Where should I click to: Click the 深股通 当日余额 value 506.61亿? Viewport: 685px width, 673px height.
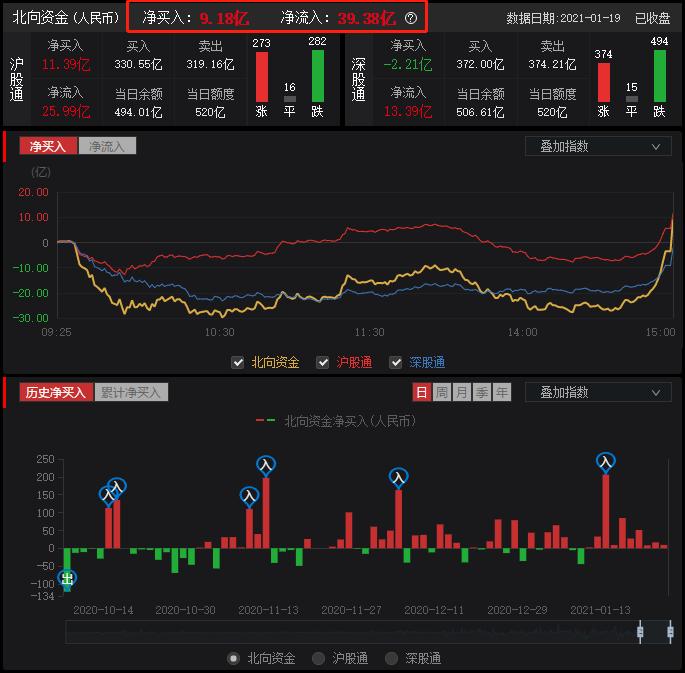[x=480, y=112]
